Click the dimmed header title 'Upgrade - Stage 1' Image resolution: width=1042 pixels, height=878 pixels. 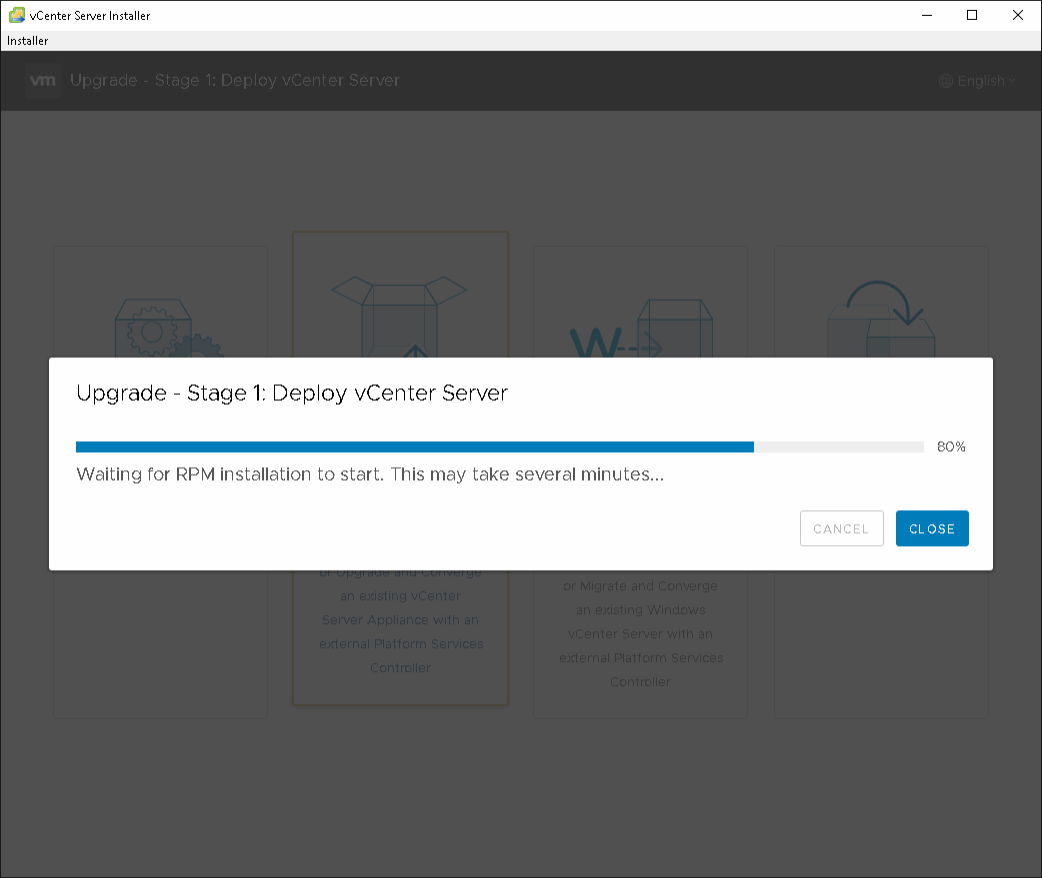coord(235,81)
